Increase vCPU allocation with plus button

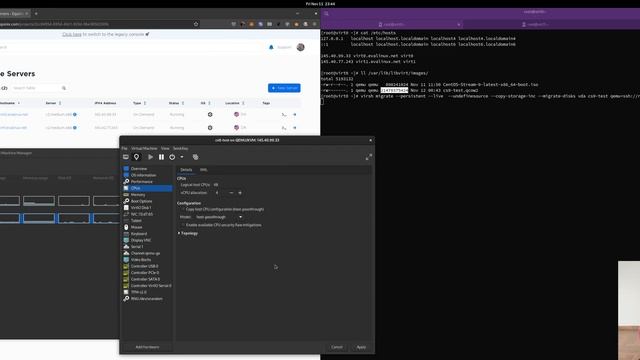point(240,193)
